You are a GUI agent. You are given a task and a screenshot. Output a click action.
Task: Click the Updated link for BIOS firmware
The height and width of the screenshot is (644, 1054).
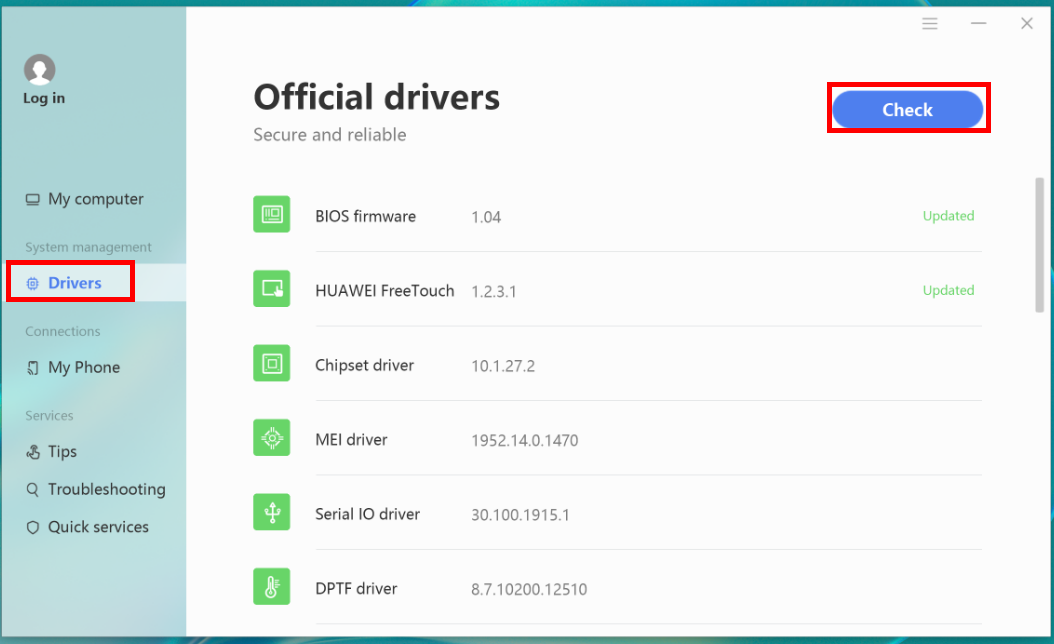click(x=948, y=215)
